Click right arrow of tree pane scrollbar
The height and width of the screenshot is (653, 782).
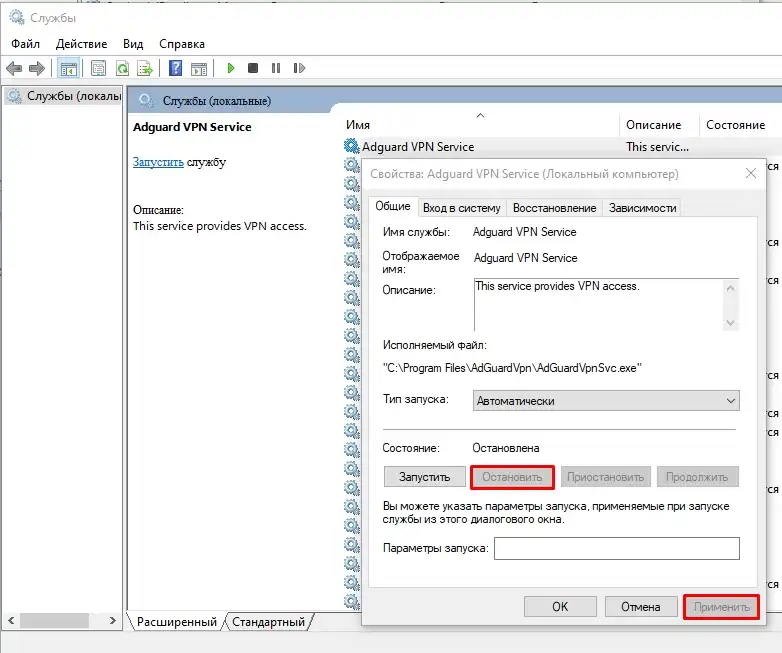[x=113, y=621]
